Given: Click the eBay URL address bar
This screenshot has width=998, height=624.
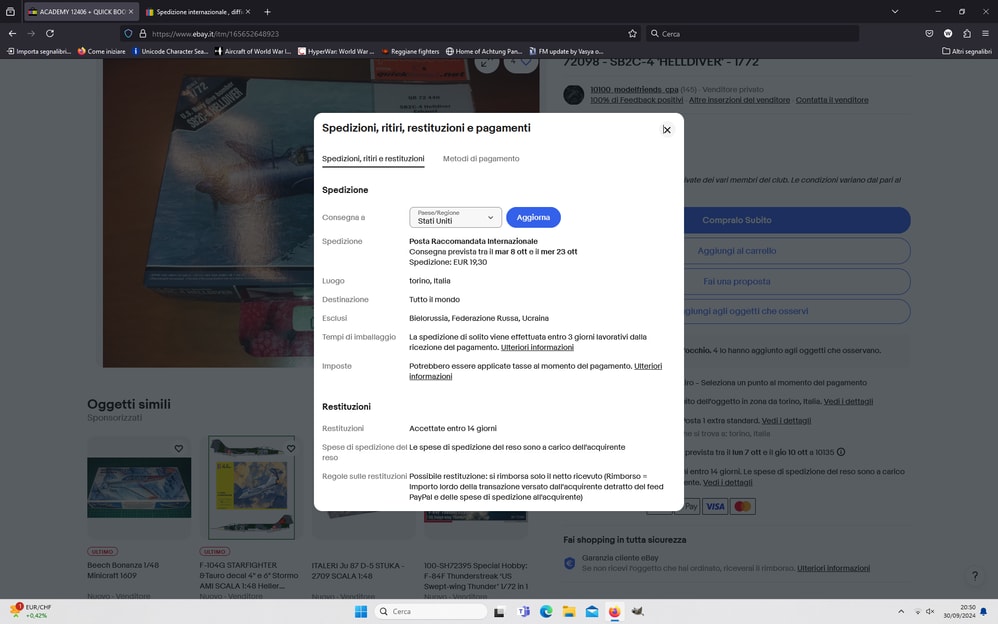Looking at the screenshot, I should click(382, 34).
